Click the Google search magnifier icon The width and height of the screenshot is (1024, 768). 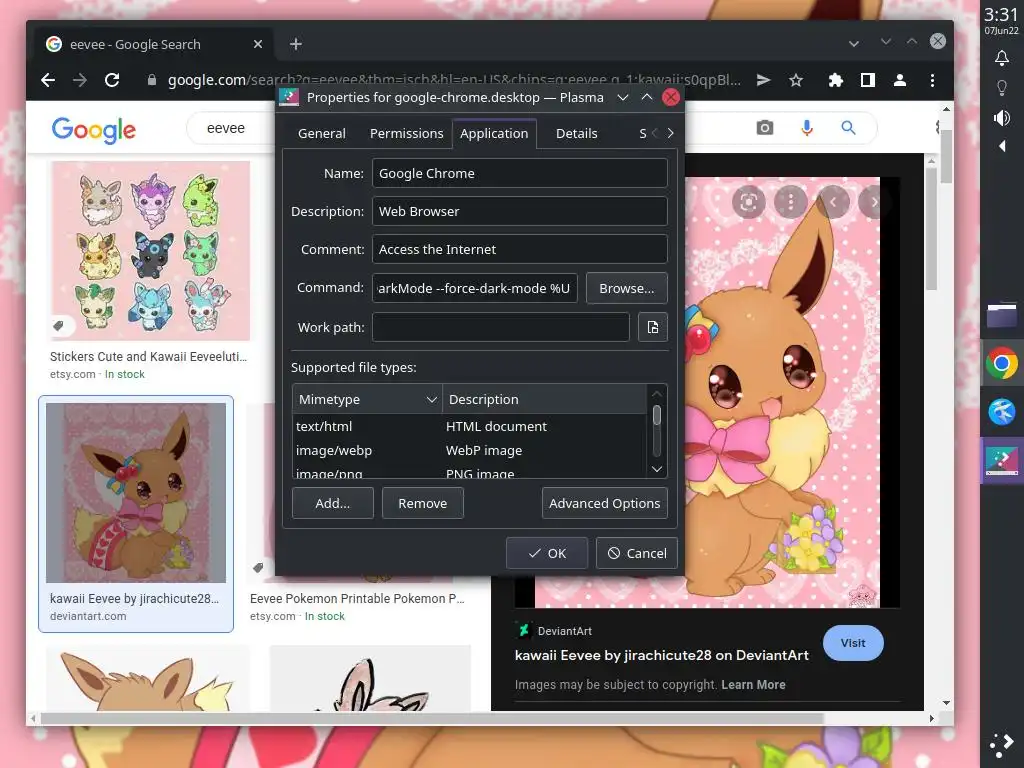(848, 128)
